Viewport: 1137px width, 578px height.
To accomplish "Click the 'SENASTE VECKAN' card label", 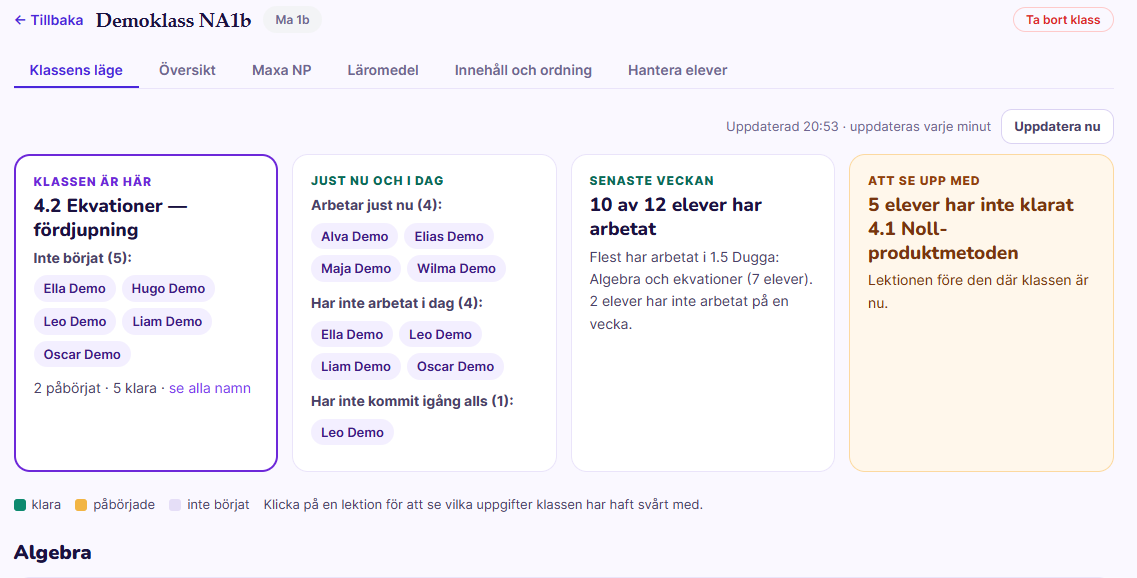I will tap(652, 181).
